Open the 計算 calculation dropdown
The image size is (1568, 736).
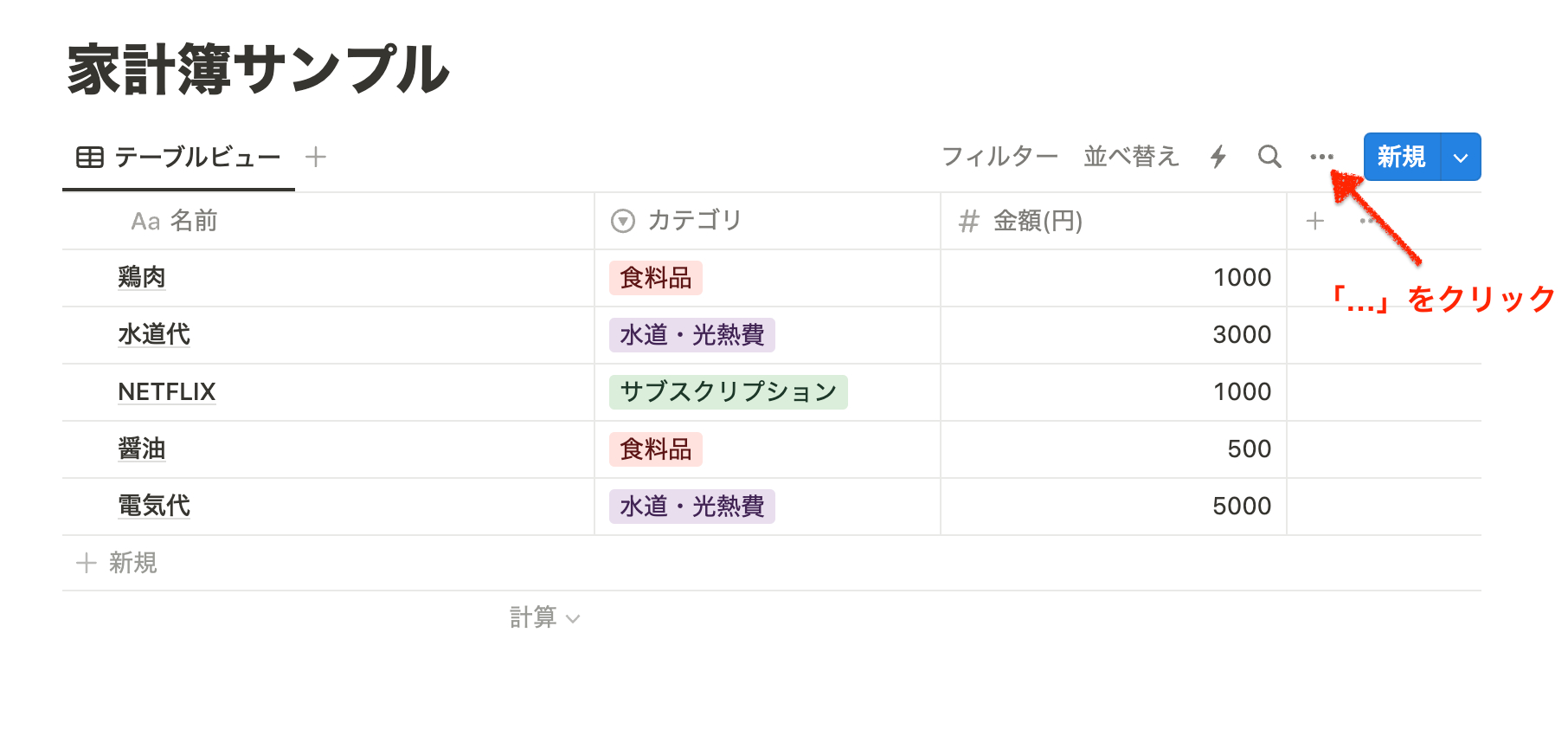[544, 617]
